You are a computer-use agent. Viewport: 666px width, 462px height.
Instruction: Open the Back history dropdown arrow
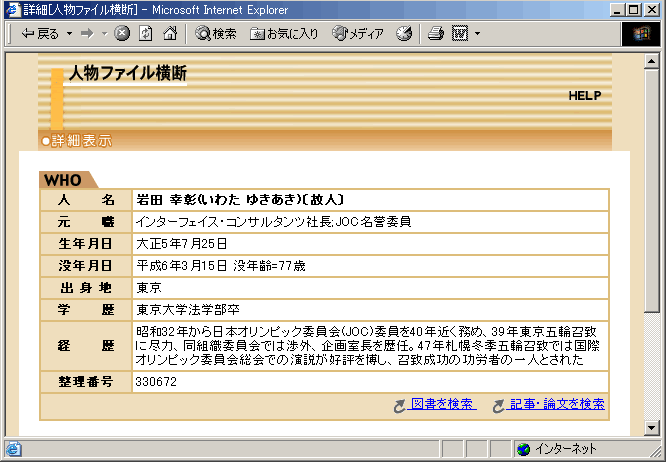point(69,33)
